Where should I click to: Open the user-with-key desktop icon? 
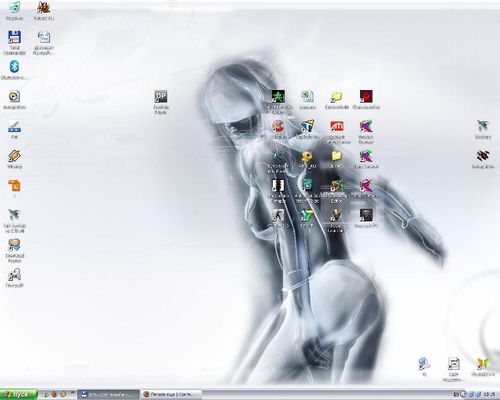pos(14,275)
